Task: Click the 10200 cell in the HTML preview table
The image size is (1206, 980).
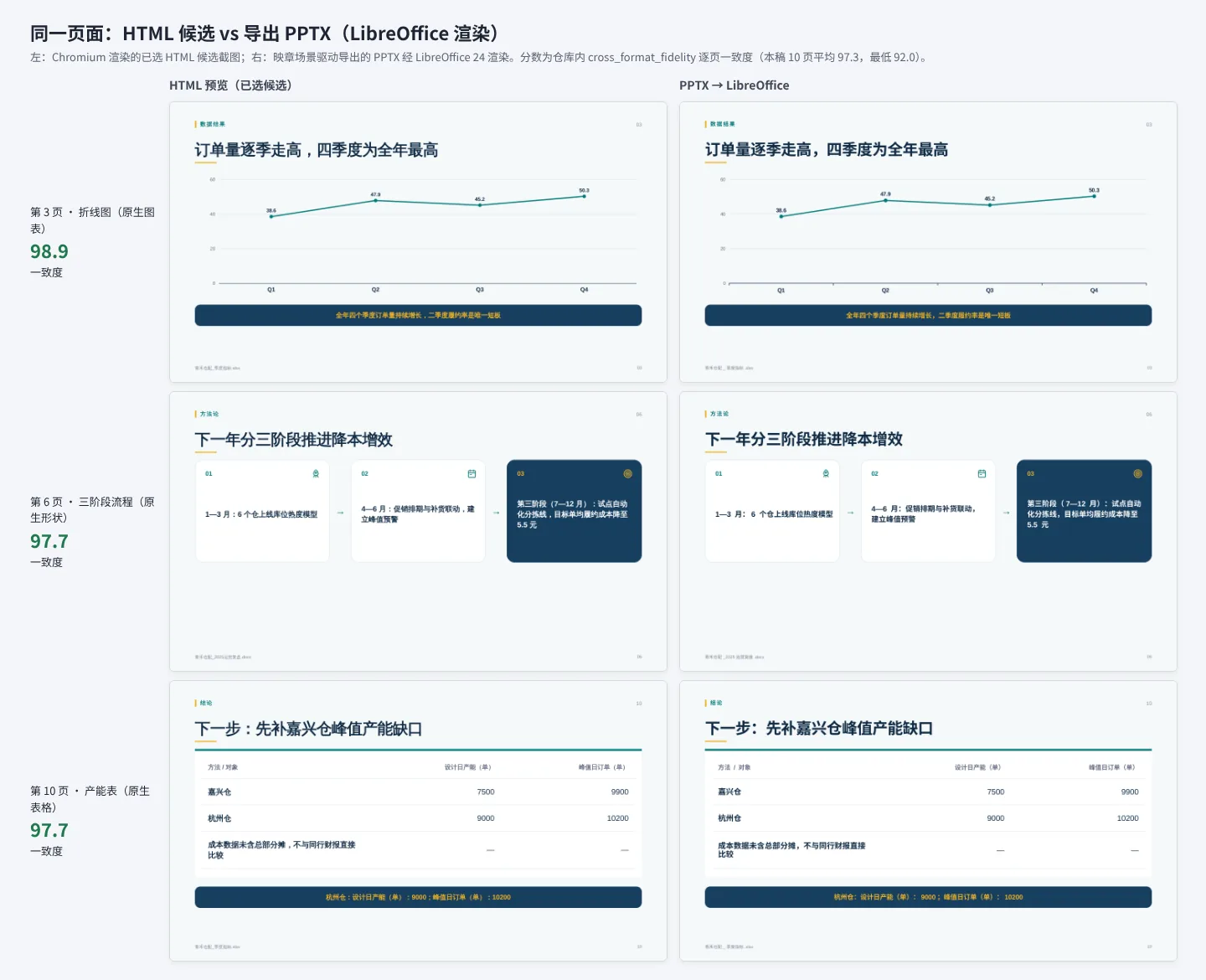Action: 617,818
